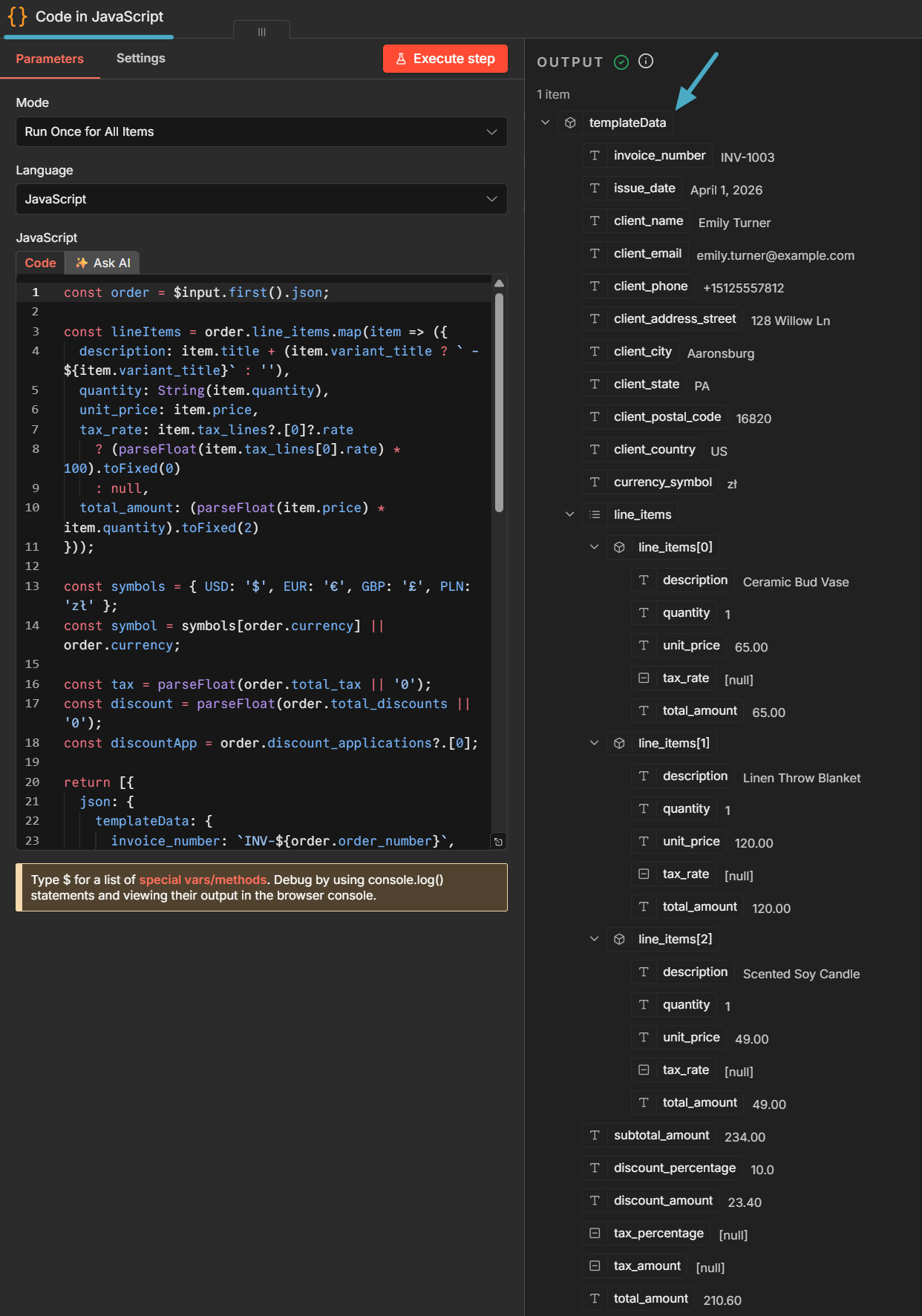
Task: Click the discount_amount field label
Action: click(663, 1200)
